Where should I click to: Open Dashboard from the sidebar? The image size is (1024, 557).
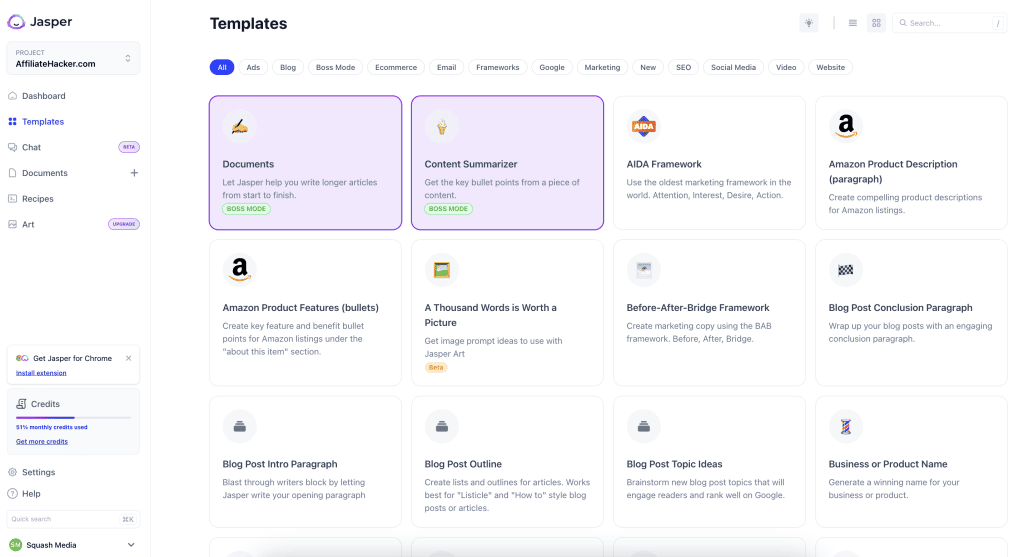pyautogui.click(x=44, y=96)
